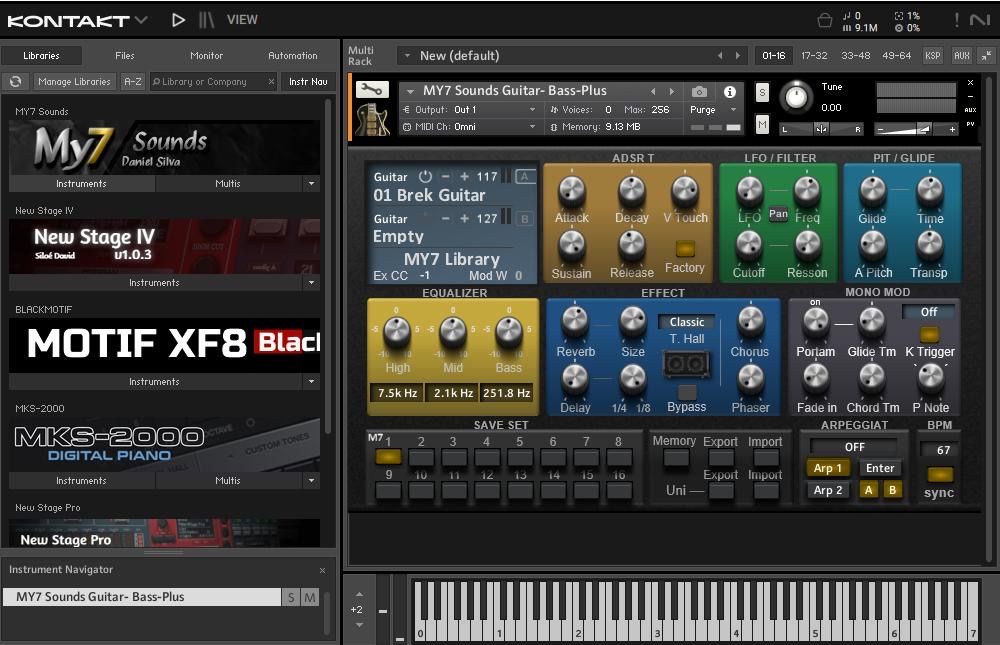This screenshot has width=1000, height=645.
Task: Select previous instrument preset arrow
Action: [x=653, y=92]
